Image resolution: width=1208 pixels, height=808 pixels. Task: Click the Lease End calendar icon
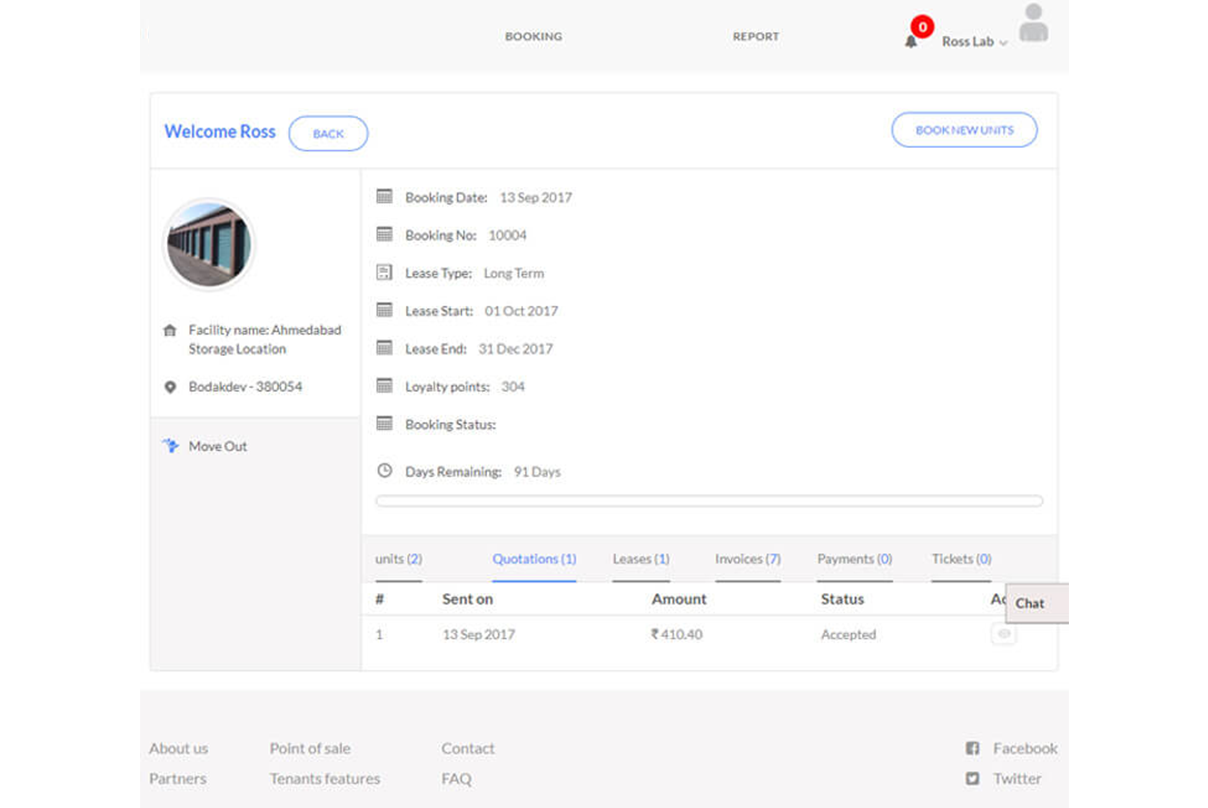(384, 348)
